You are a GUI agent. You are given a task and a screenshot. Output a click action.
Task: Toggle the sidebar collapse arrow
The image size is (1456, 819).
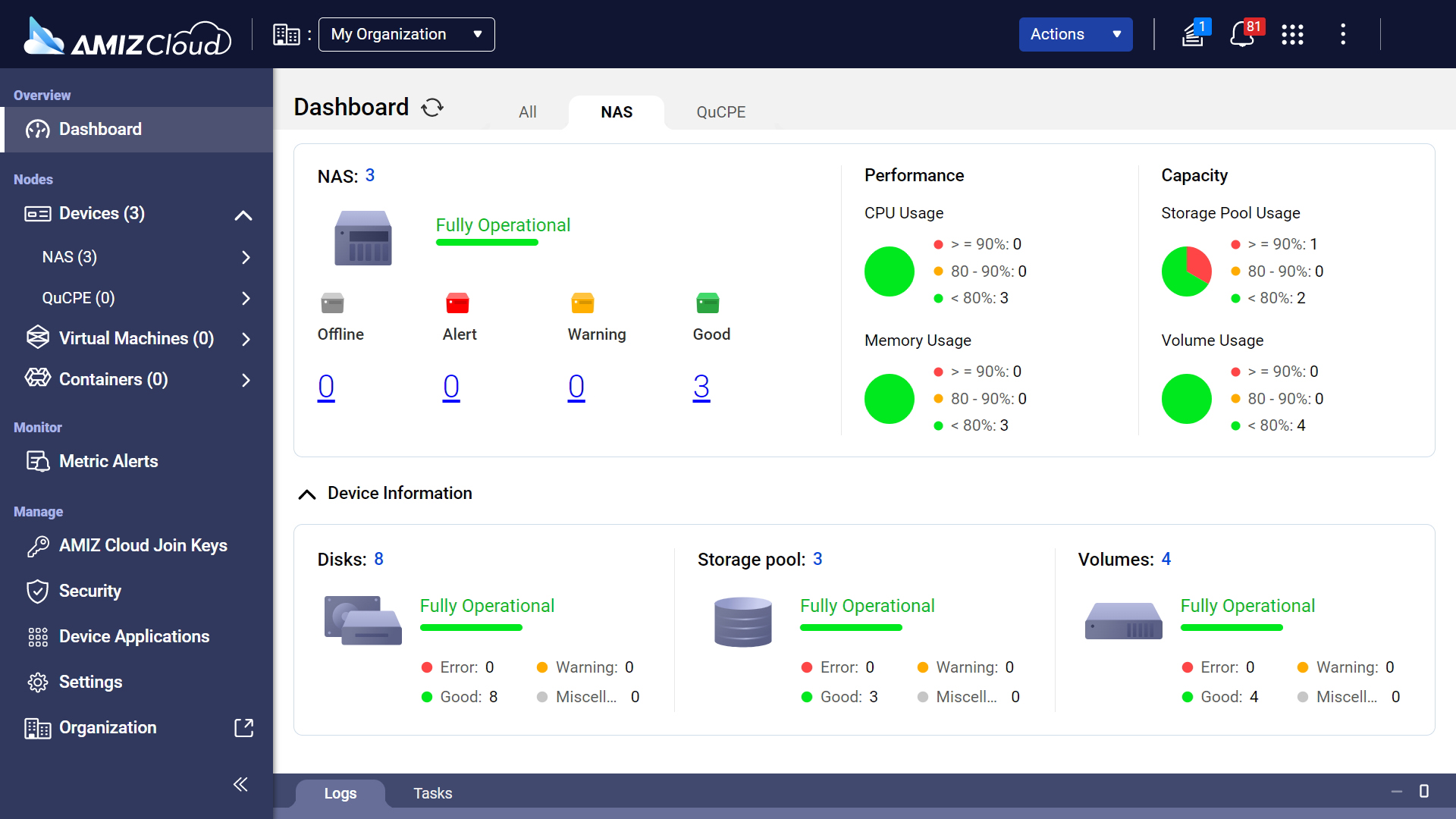click(241, 785)
